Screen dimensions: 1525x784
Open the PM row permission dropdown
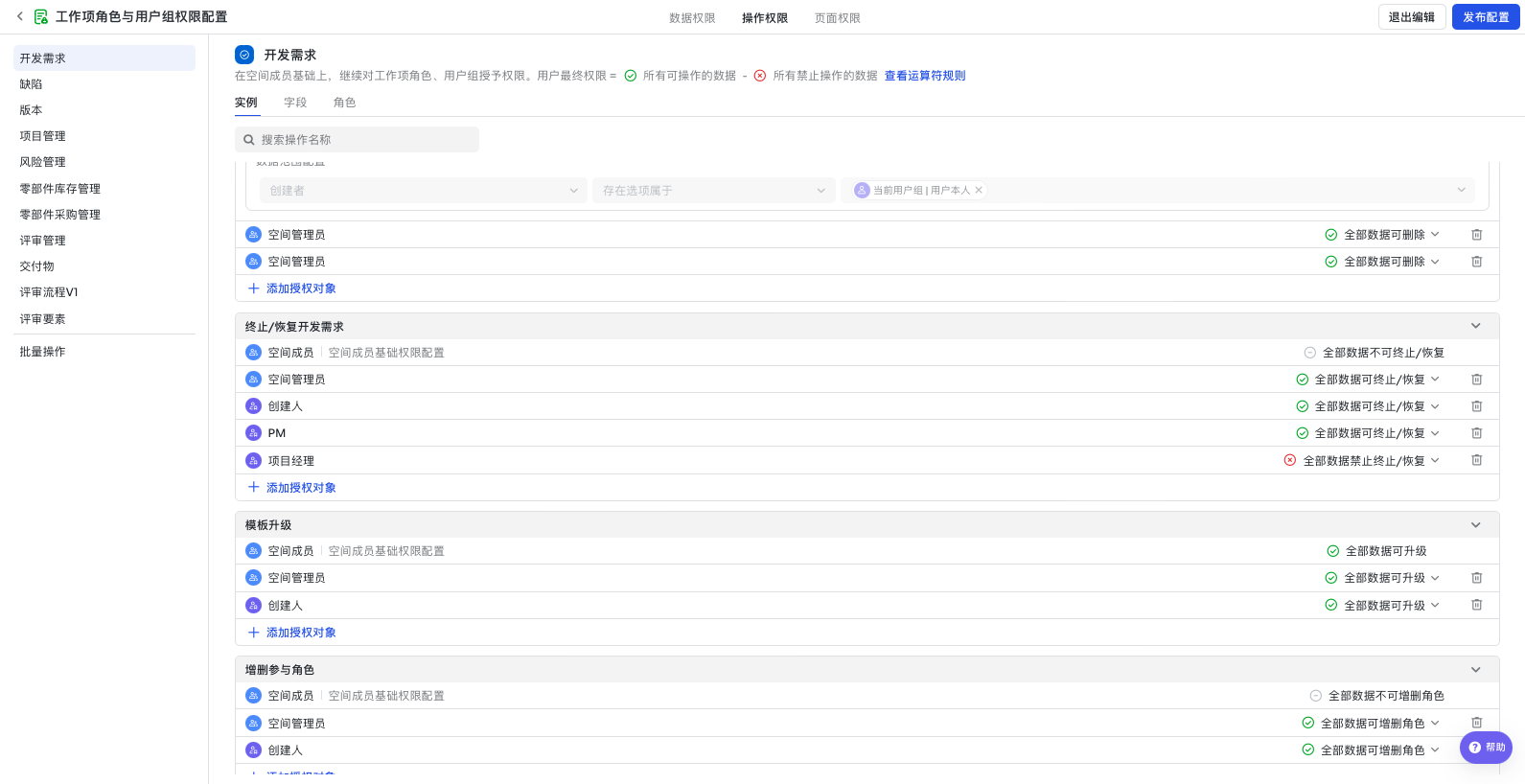1368,433
